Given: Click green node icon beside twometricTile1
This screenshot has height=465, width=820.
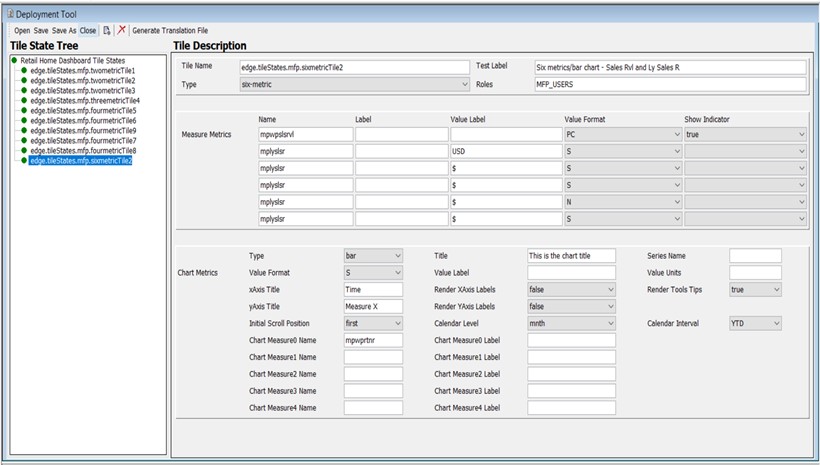Looking at the screenshot, I should pyautogui.click(x=23, y=70).
